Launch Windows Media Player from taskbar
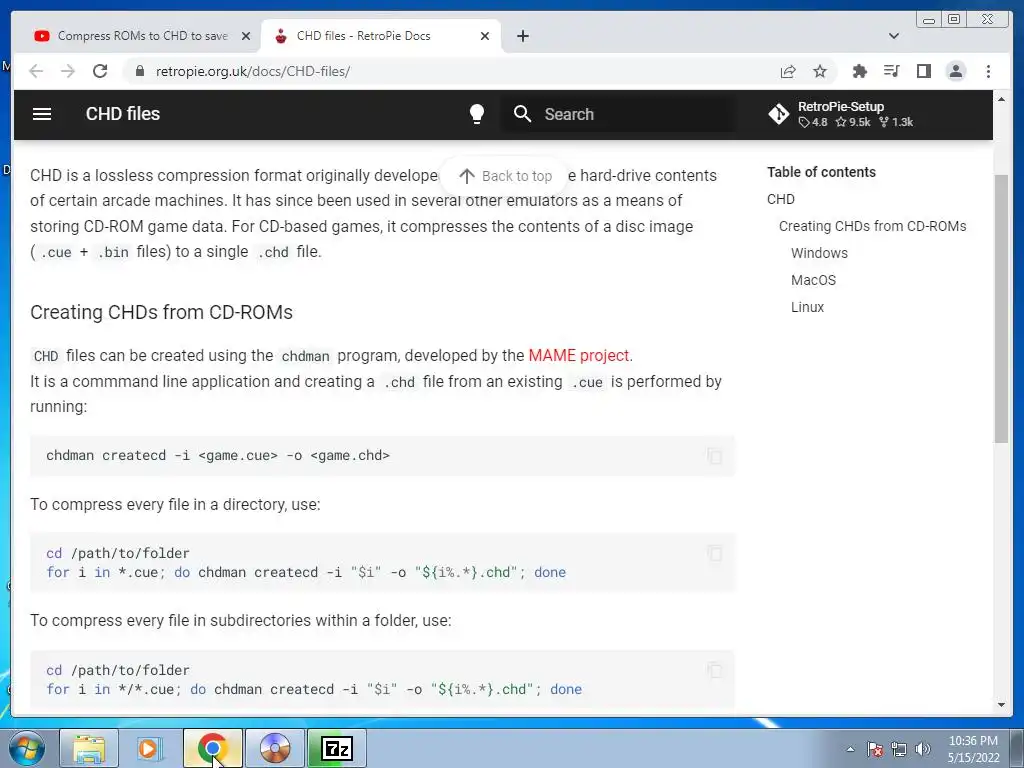 [150, 748]
